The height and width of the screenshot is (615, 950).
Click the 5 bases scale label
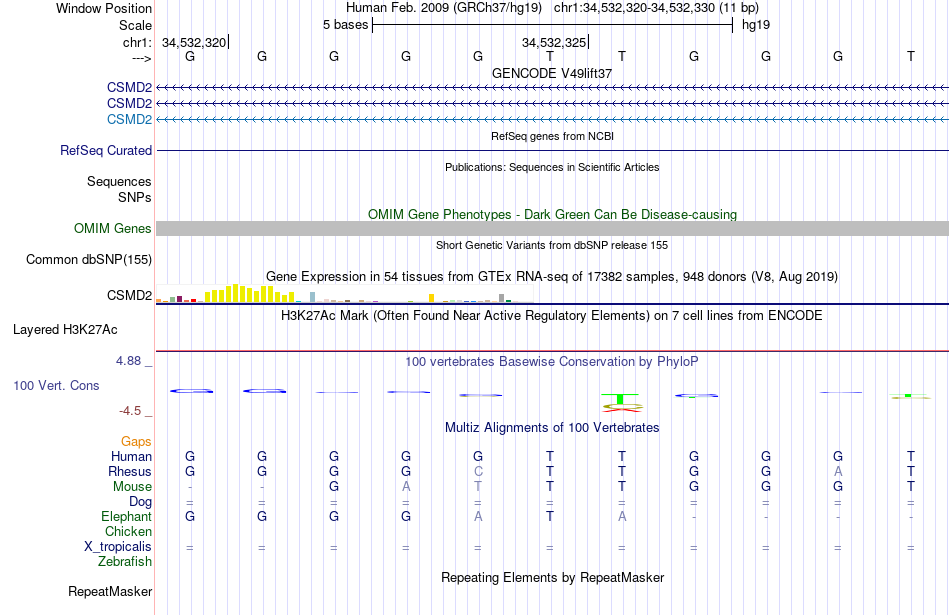click(x=345, y=25)
